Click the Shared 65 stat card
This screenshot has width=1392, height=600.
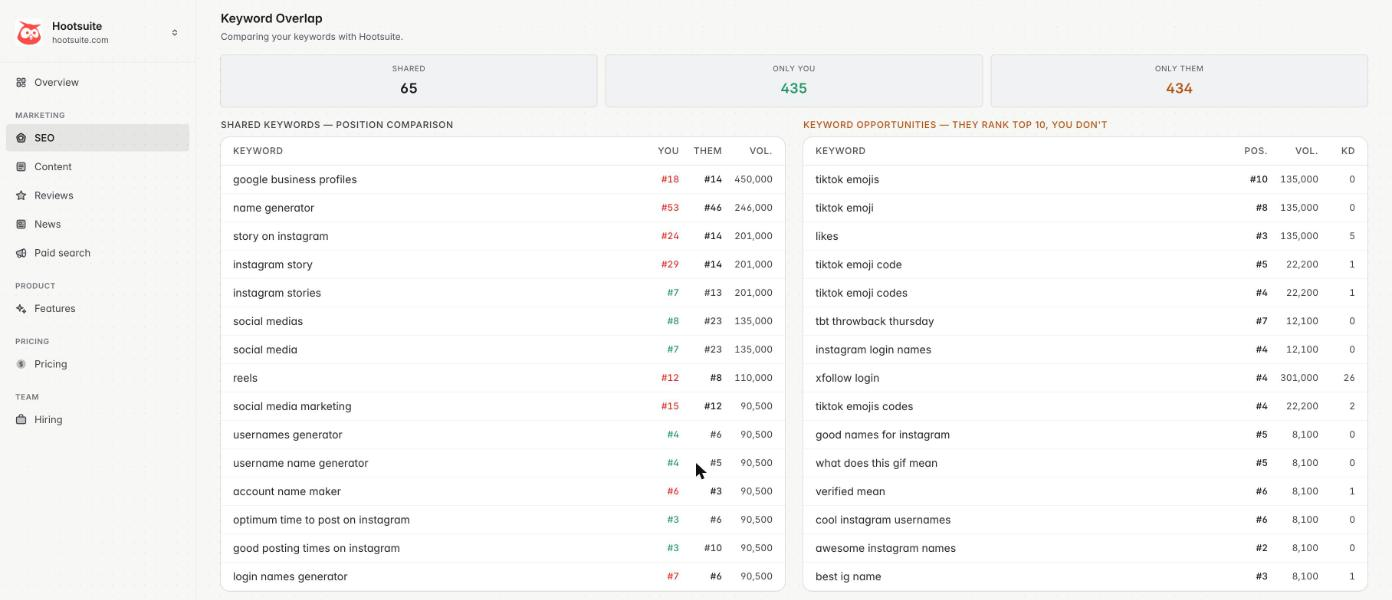[x=408, y=81]
